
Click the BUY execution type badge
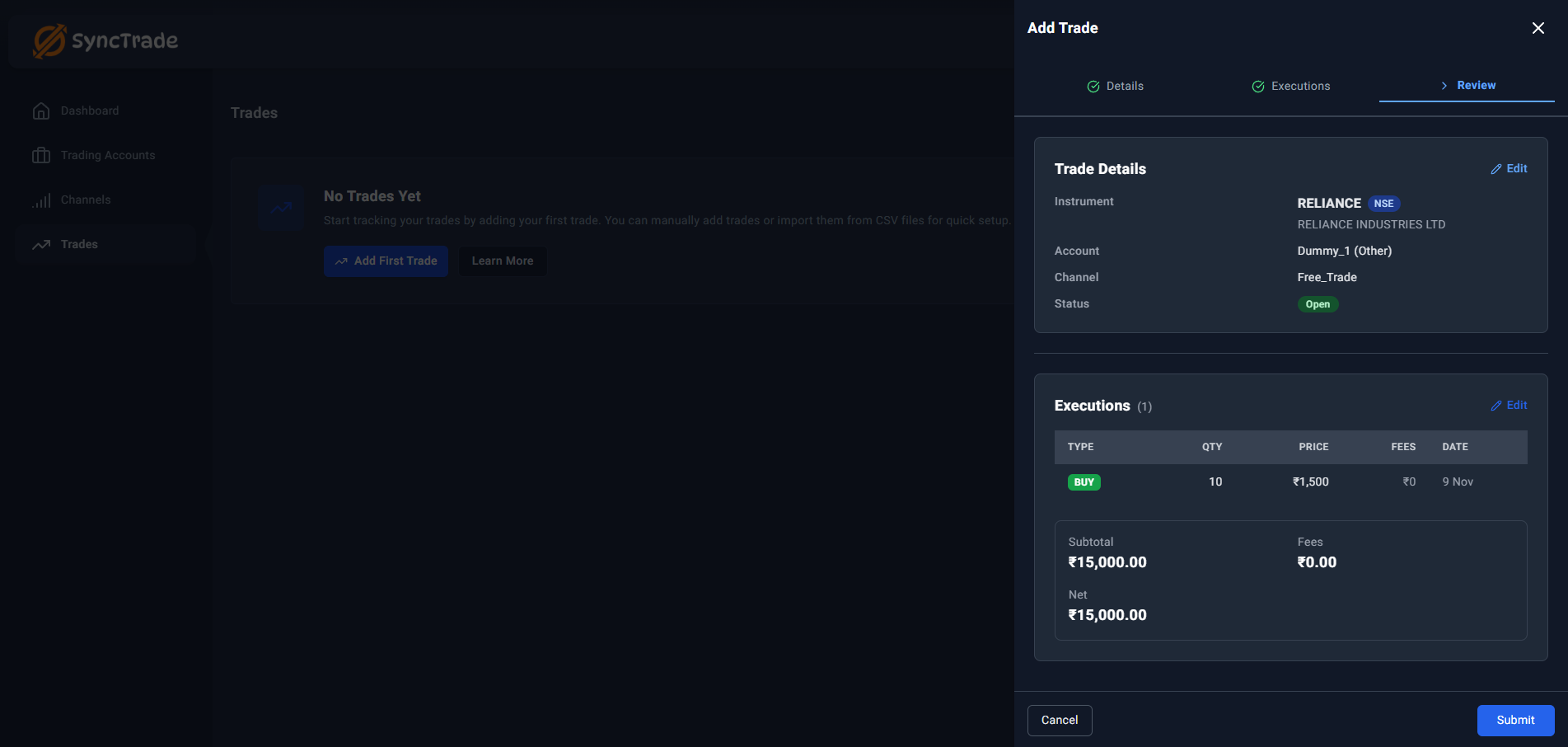(x=1084, y=482)
